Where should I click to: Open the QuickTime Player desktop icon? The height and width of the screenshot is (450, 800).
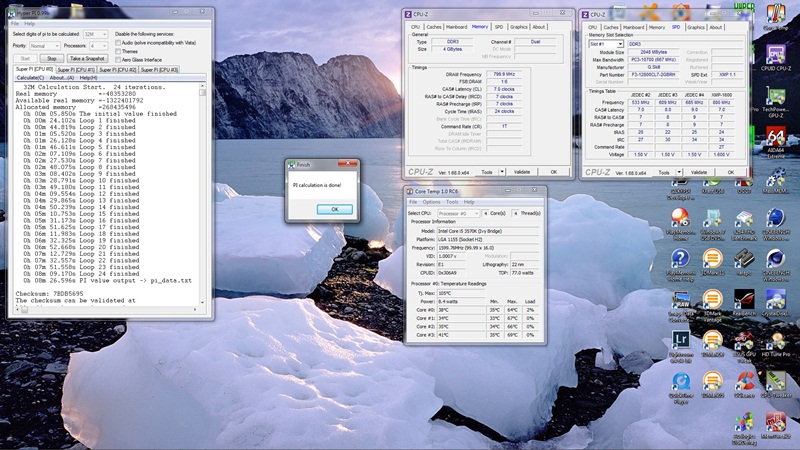tap(680, 388)
